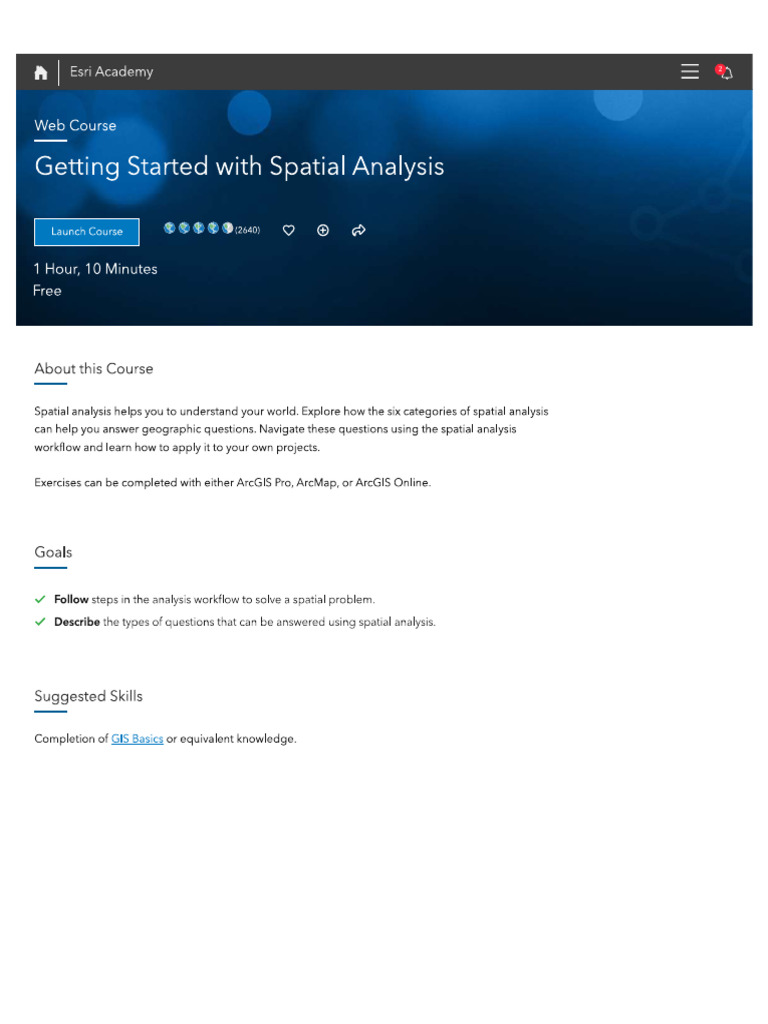Viewport: 768px width, 1024px height.
Task: Click the (2640) ratings count
Action: tap(248, 230)
